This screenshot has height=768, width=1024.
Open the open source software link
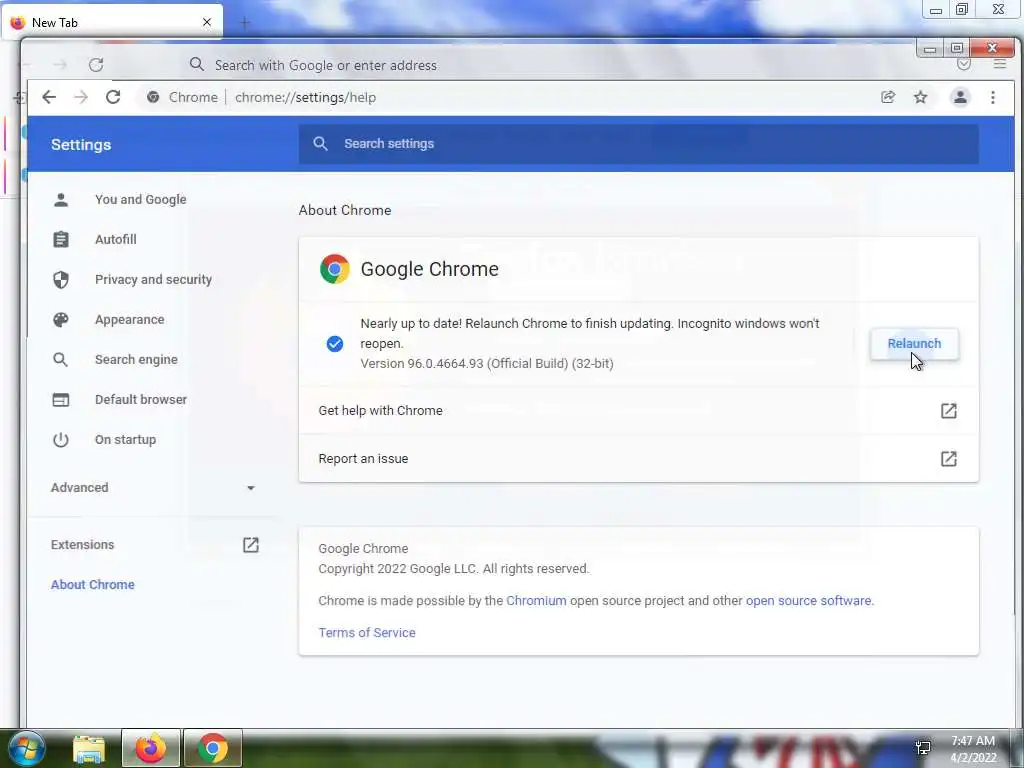click(x=808, y=600)
